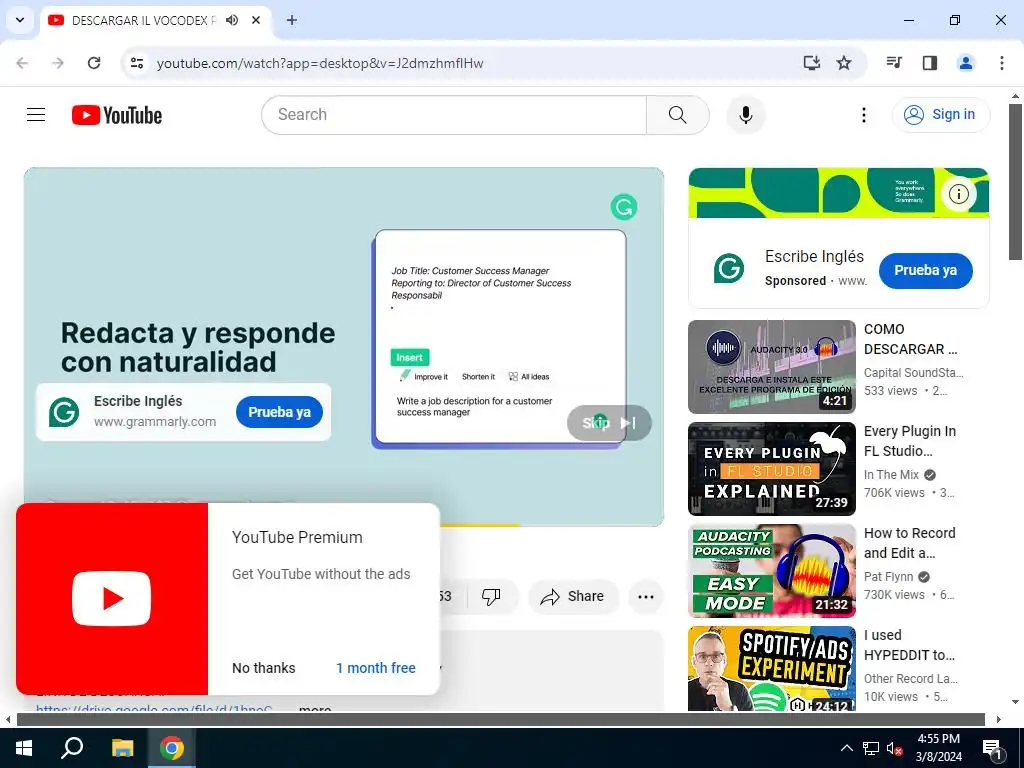The image size is (1024, 768).
Task: Select the DESCARGAR IL VOCODEX tab
Action: (144, 20)
